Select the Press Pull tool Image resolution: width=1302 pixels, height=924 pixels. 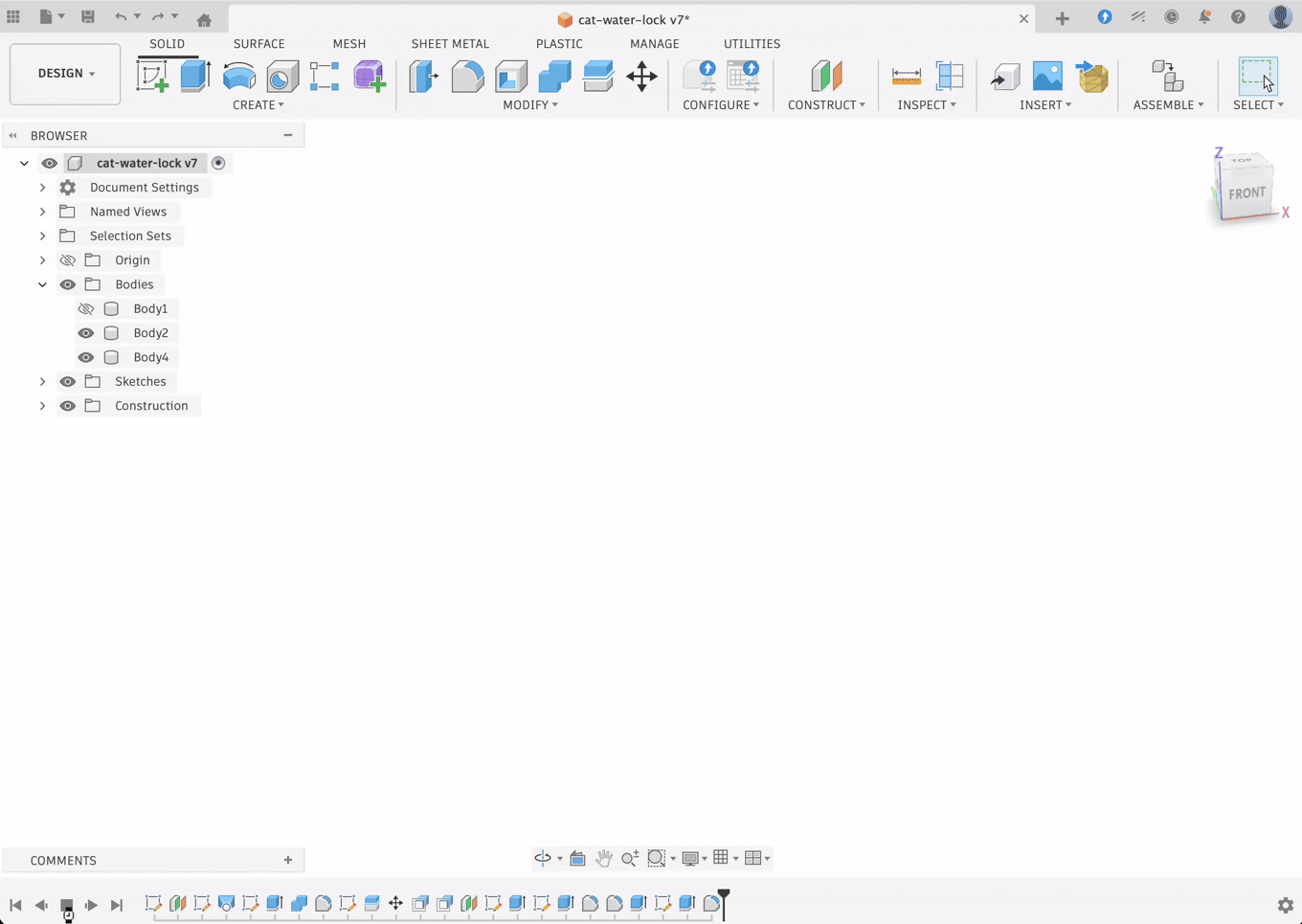[423, 76]
